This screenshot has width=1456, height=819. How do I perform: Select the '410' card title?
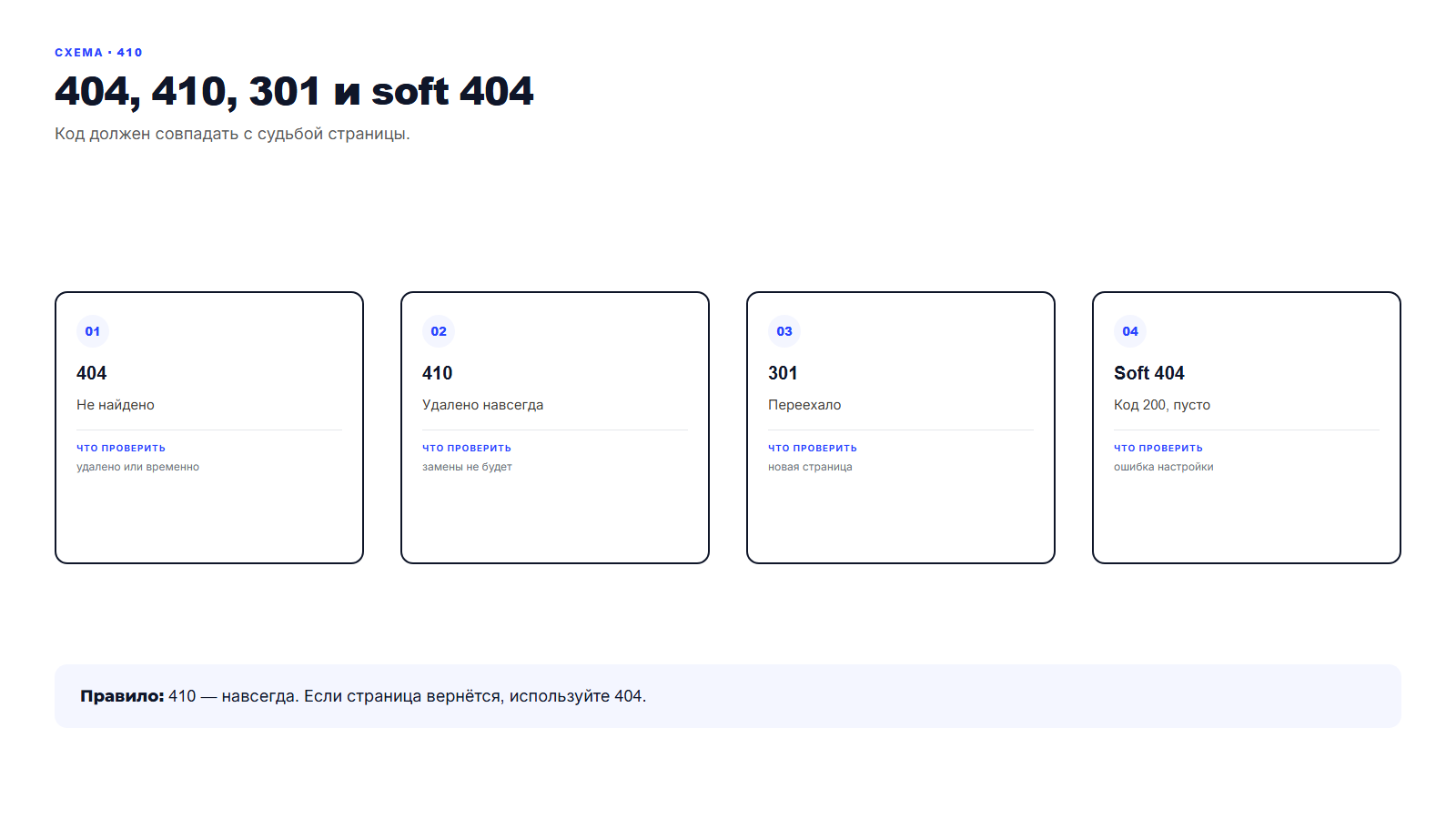point(438,373)
